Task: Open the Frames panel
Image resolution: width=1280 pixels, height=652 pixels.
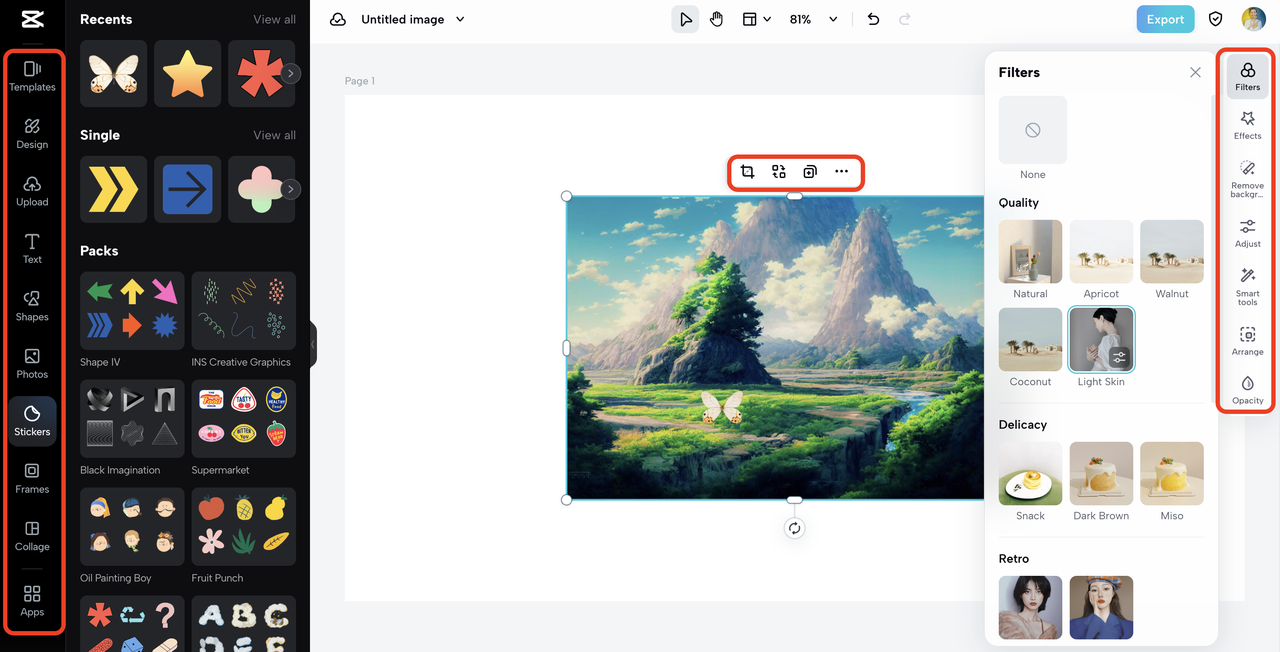Action: tap(32, 479)
